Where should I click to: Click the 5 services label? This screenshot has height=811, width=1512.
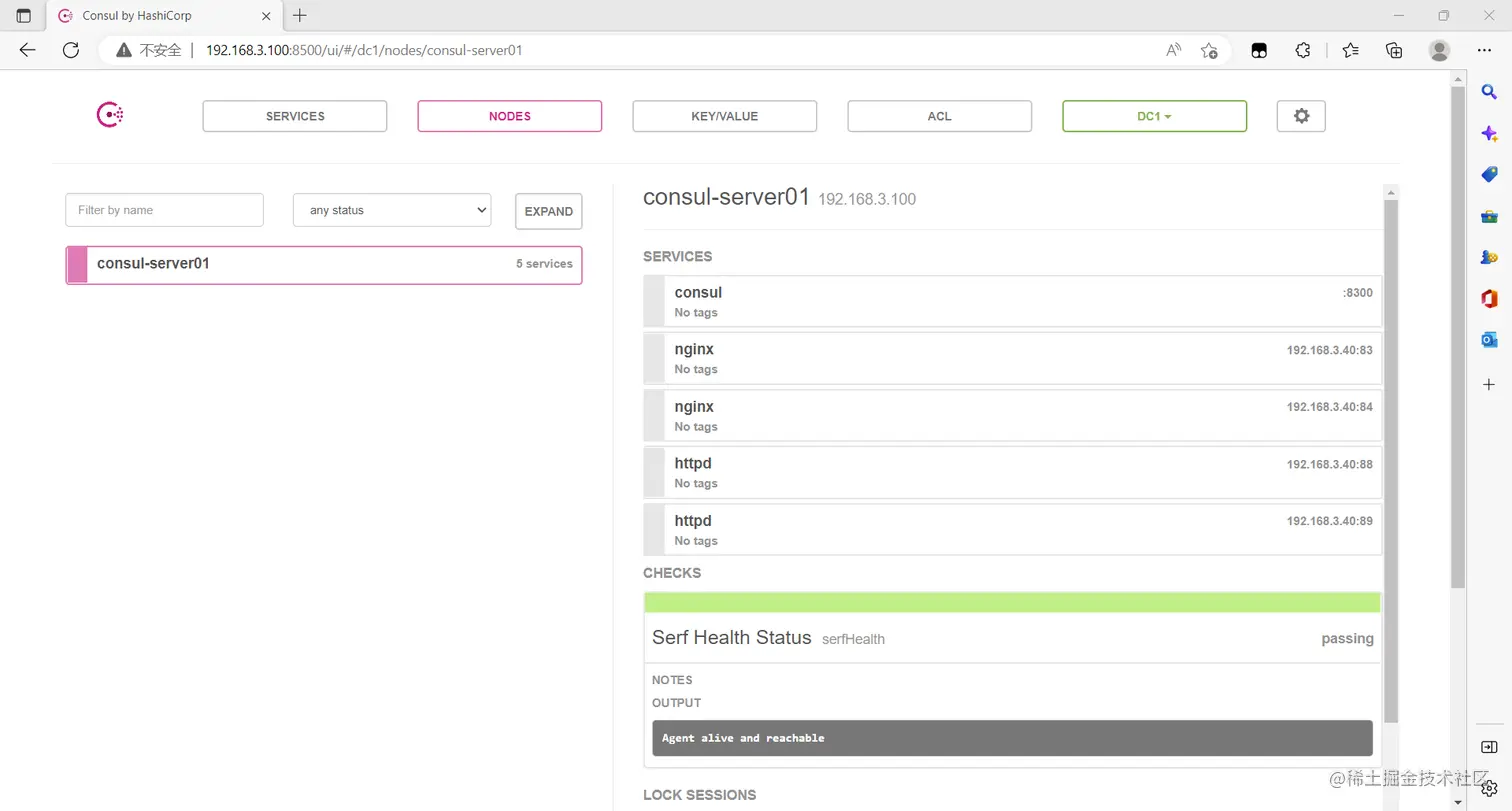544,264
